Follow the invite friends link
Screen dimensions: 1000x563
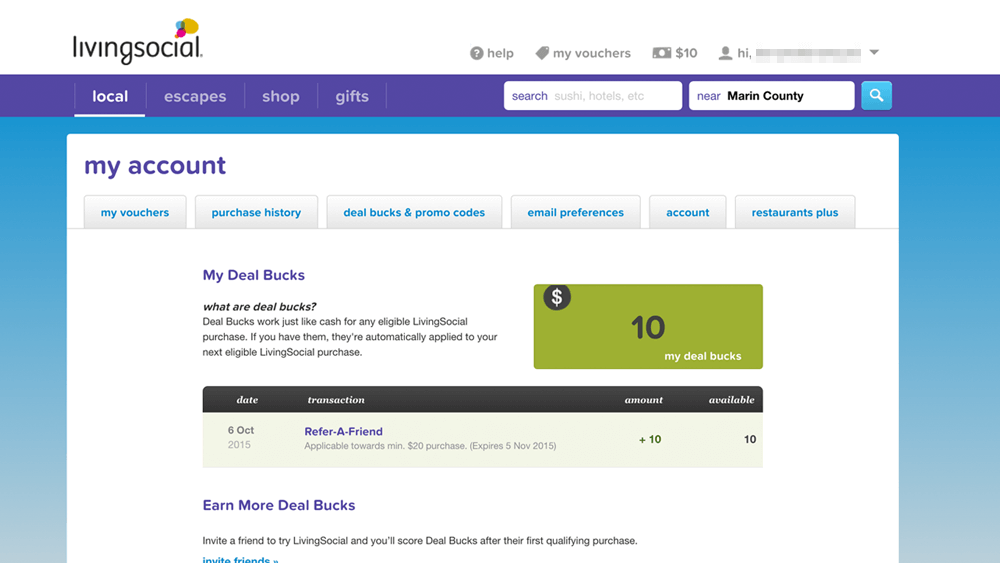coord(240,559)
